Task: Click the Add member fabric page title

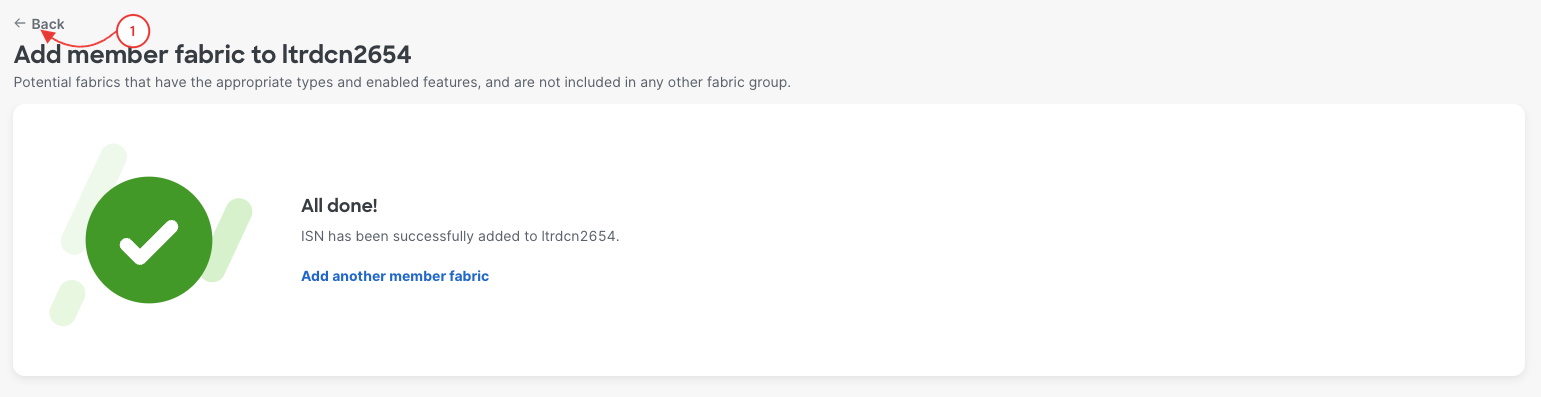Action: coord(213,54)
